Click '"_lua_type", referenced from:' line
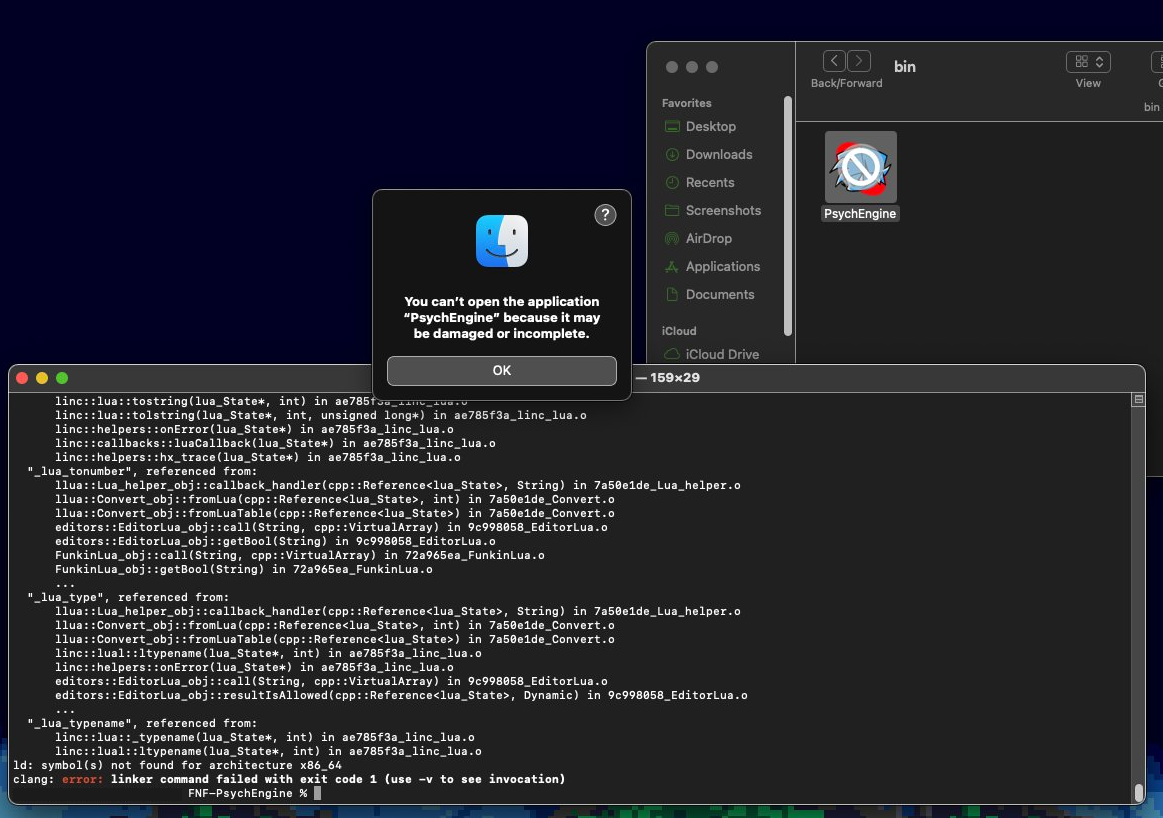 [x=128, y=597]
